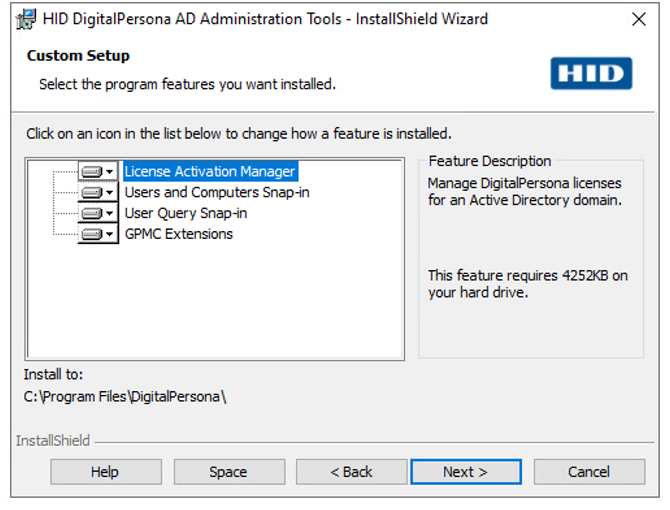Proceed by clicking Next

click(465, 472)
